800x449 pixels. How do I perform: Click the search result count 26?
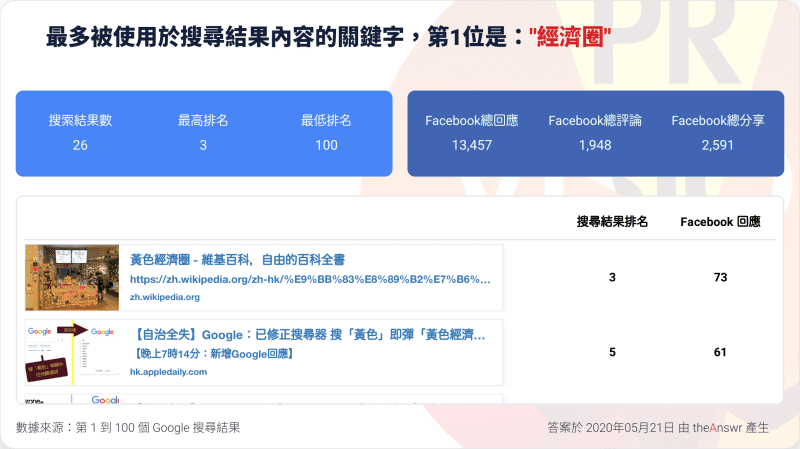(x=80, y=145)
